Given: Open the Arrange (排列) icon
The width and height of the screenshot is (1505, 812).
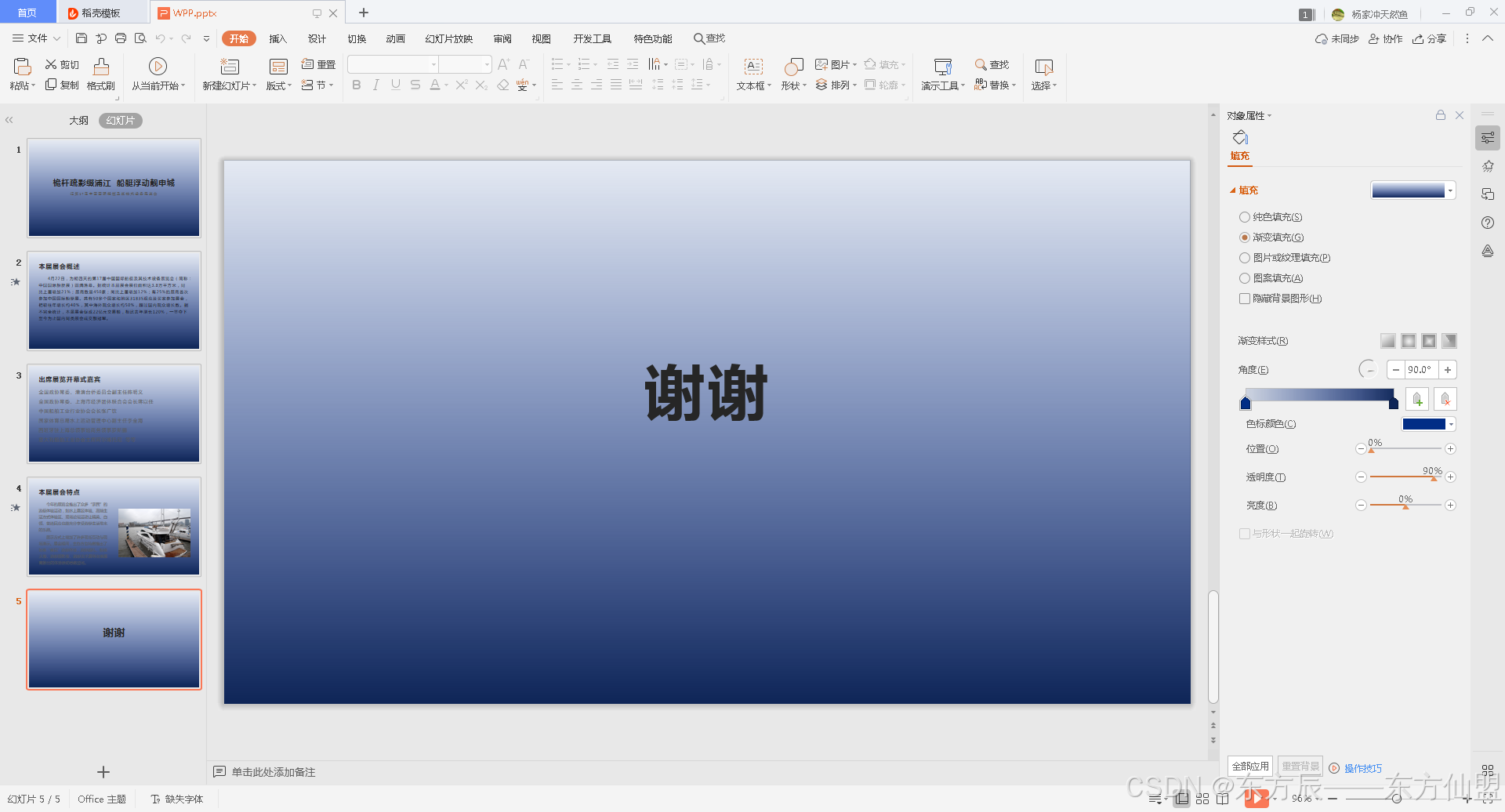Looking at the screenshot, I should pyautogui.click(x=821, y=85).
